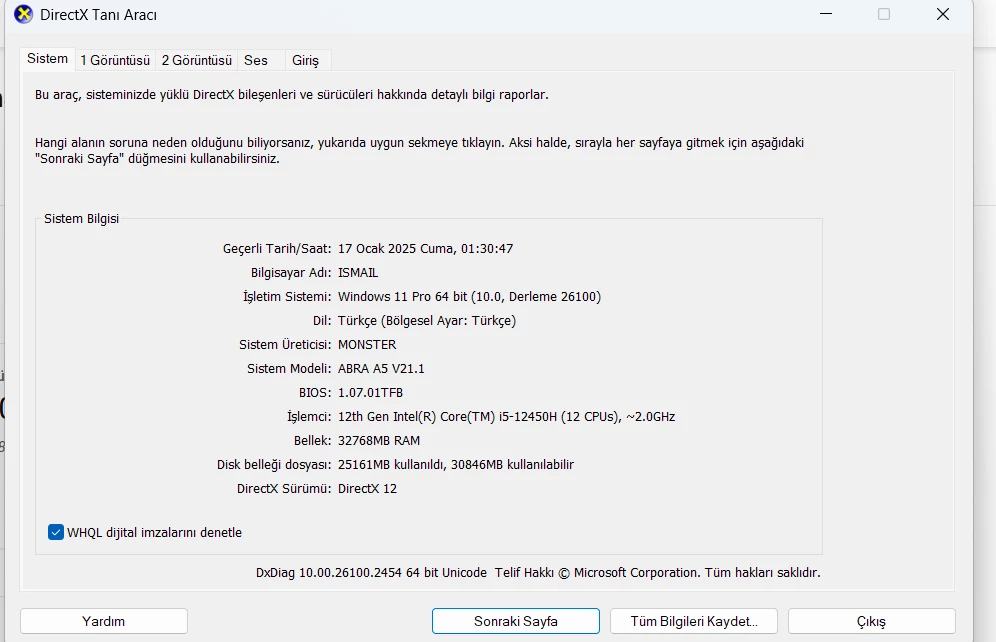Click the DirectX Sürümü label
996x642 pixels.
tap(284, 488)
